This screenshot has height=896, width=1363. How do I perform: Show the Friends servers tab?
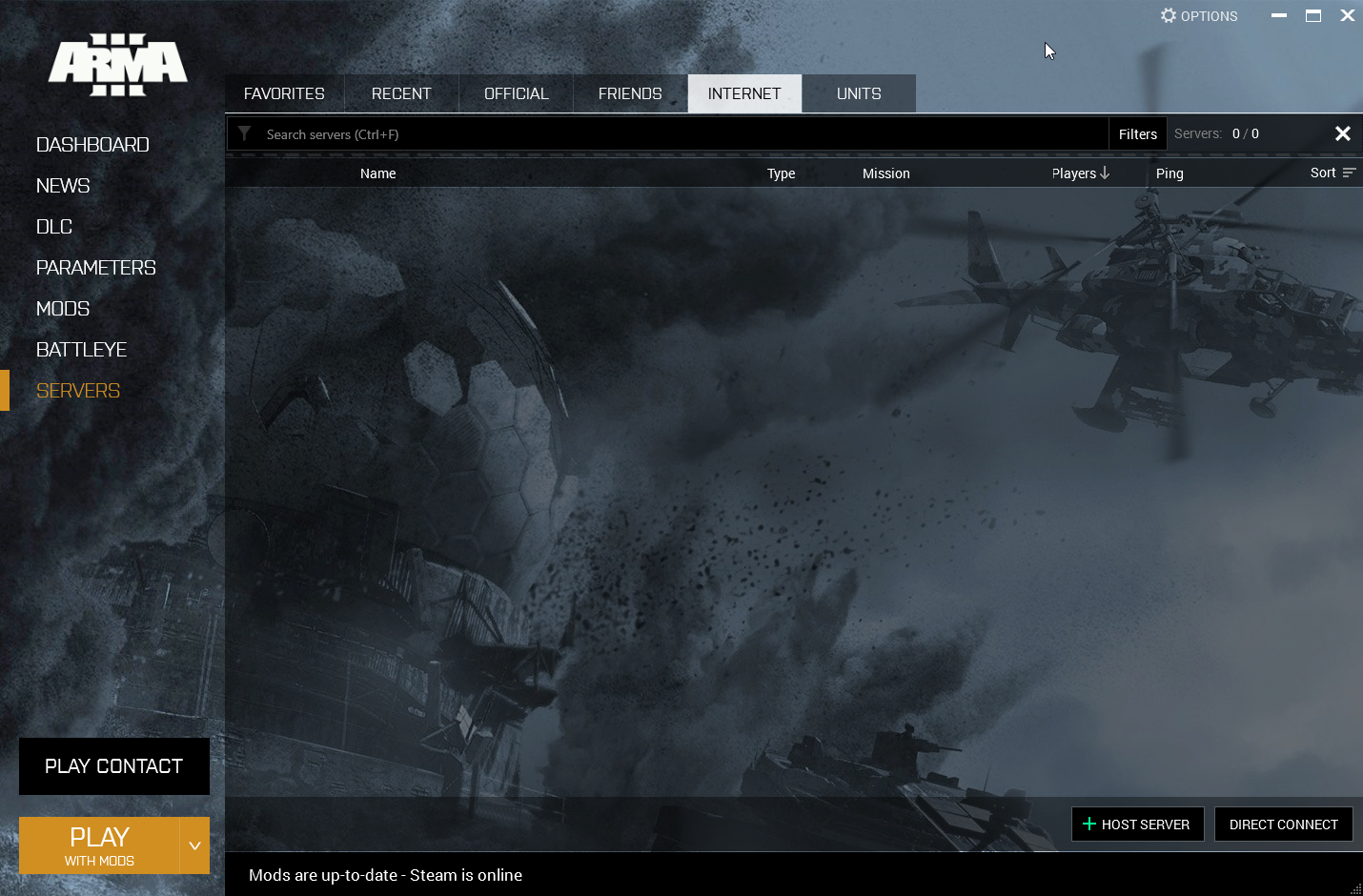(630, 93)
